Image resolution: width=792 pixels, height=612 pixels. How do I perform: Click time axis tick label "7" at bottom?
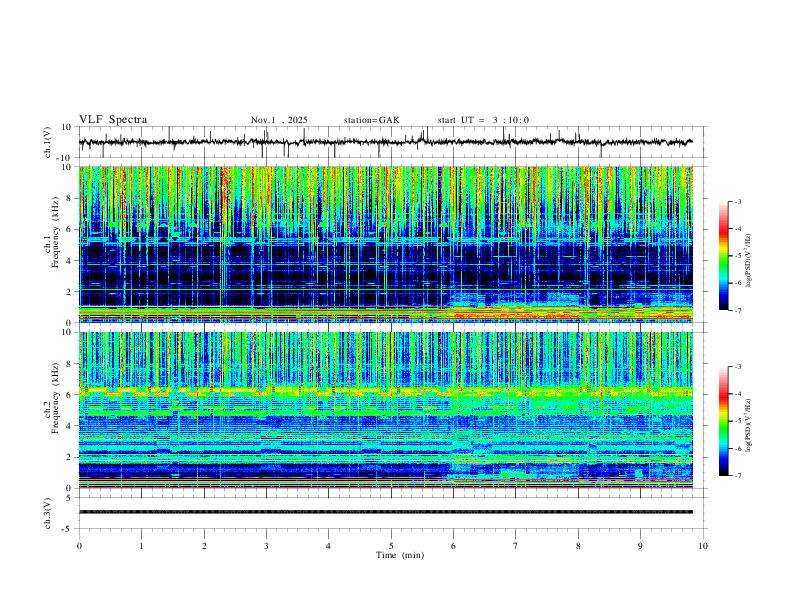(x=516, y=546)
